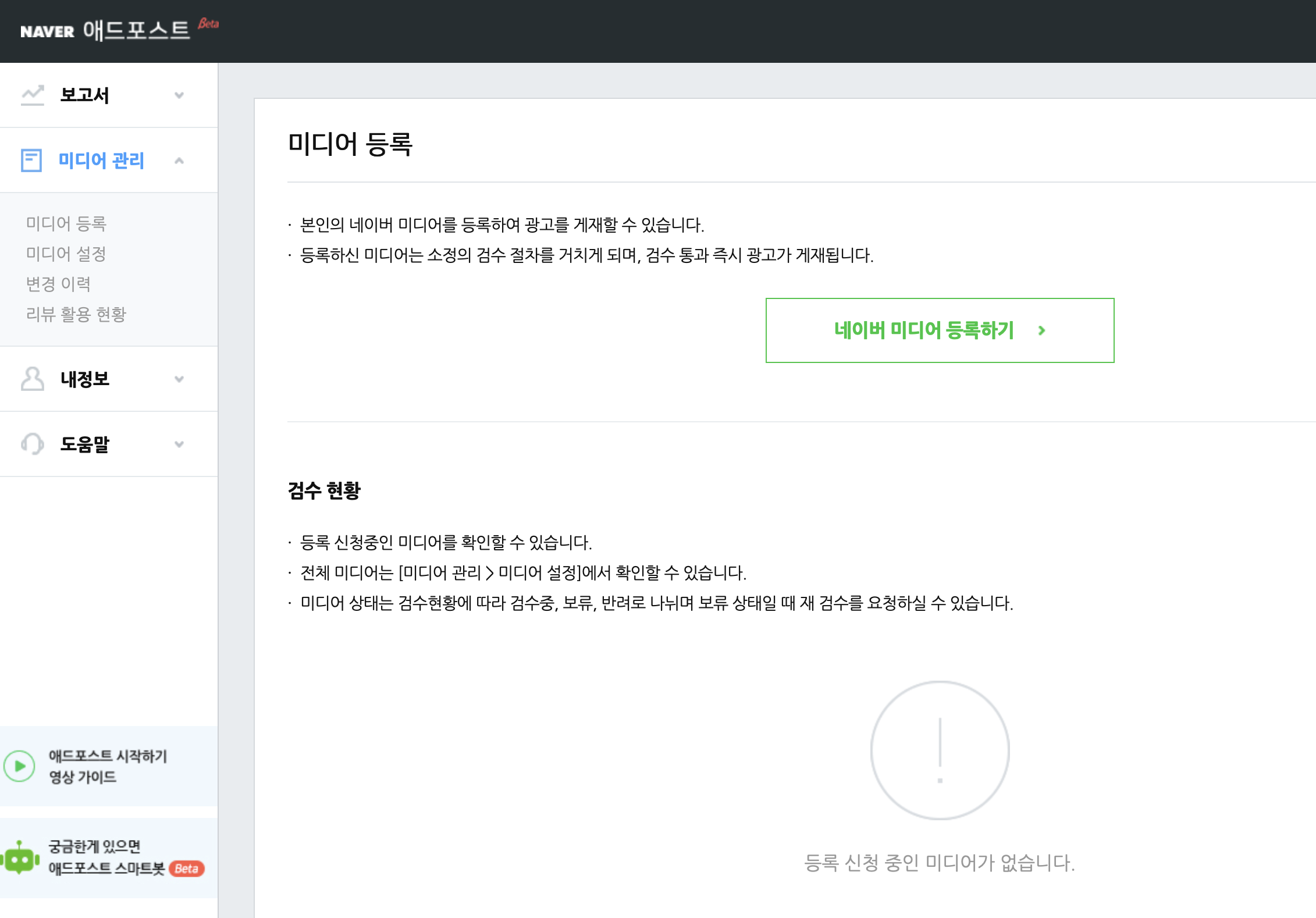Click the 내정보 person icon
This screenshot has height=918, width=1316.
pos(33,379)
